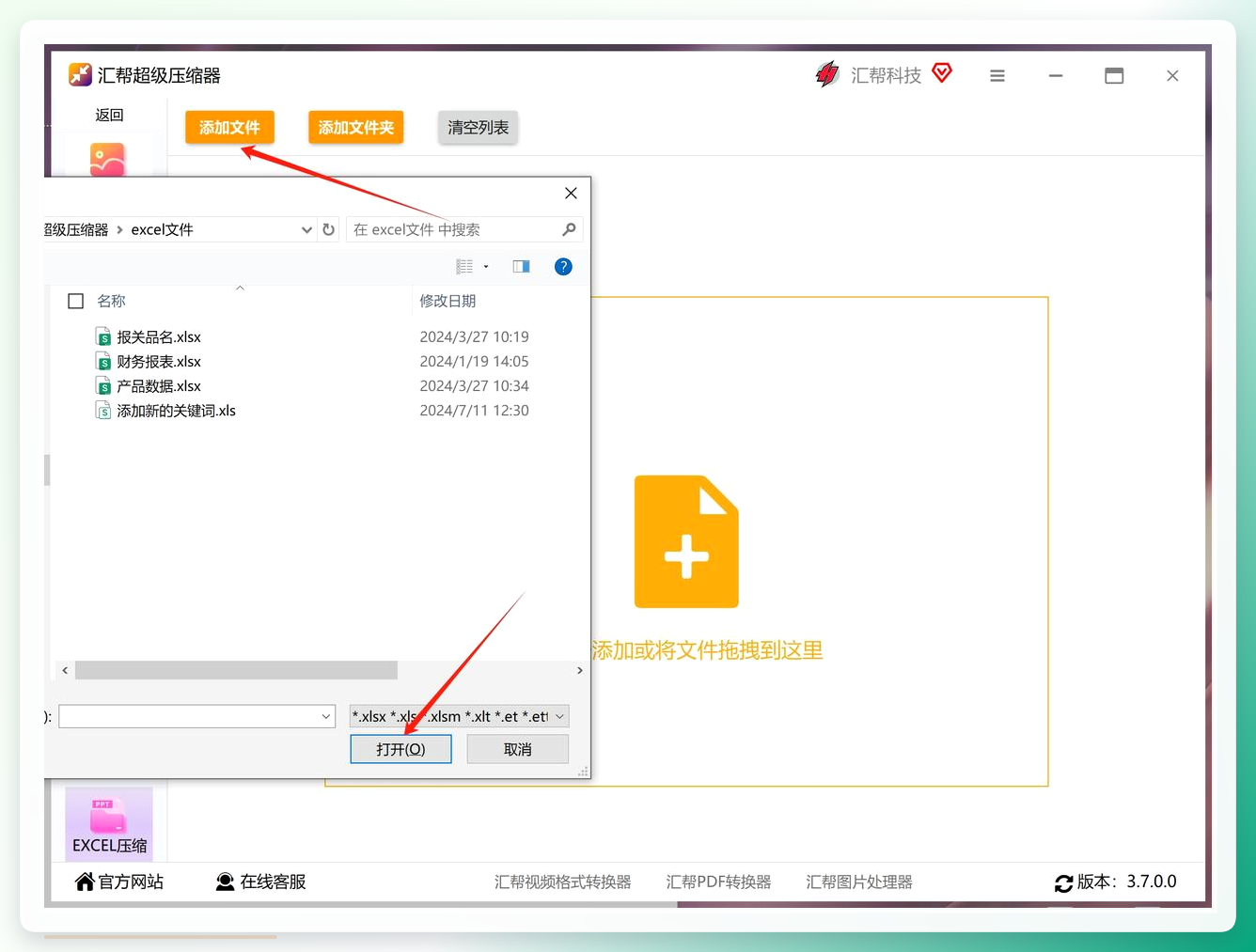The height and width of the screenshot is (952, 1256).
Task: Open the view options dropdown arrow
Action: (x=486, y=267)
